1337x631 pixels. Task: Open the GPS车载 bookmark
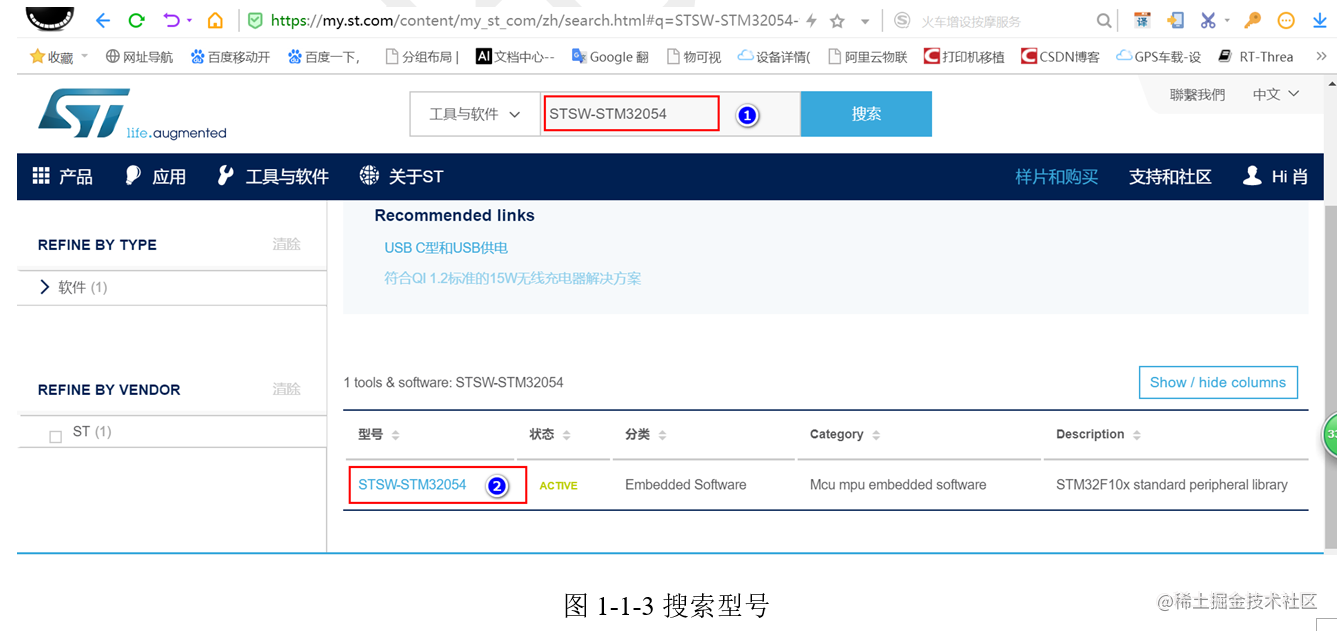(x=1159, y=57)
